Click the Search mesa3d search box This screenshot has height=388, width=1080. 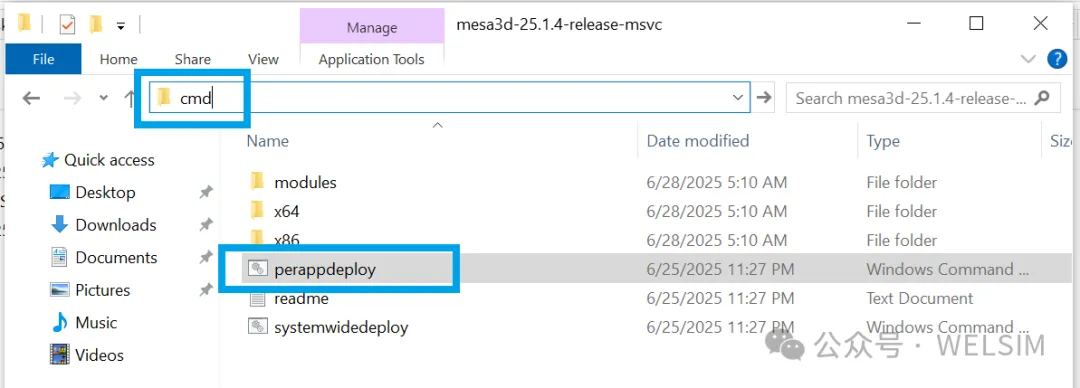911,98
